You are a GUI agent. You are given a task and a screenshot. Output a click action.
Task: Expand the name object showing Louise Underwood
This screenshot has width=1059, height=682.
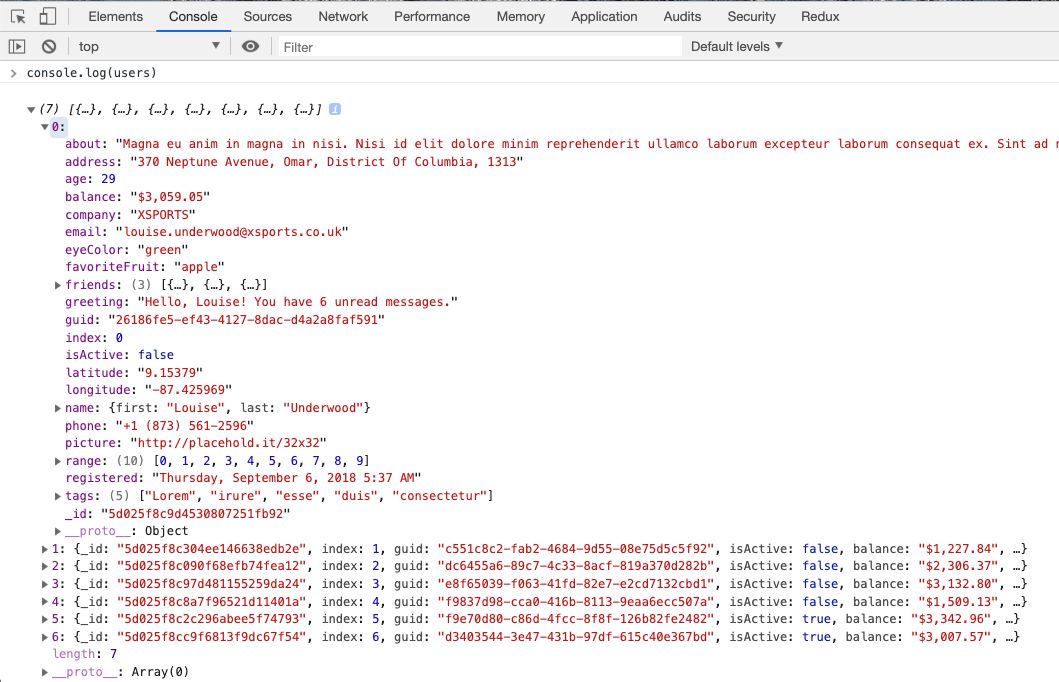tap(58, 407)
